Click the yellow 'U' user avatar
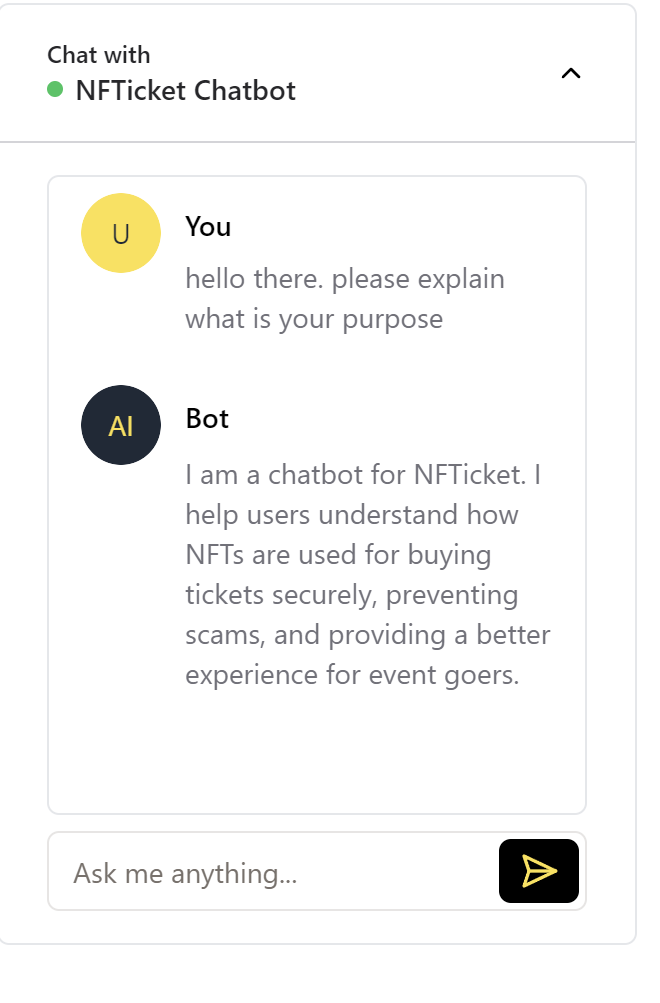 [121, 233]
